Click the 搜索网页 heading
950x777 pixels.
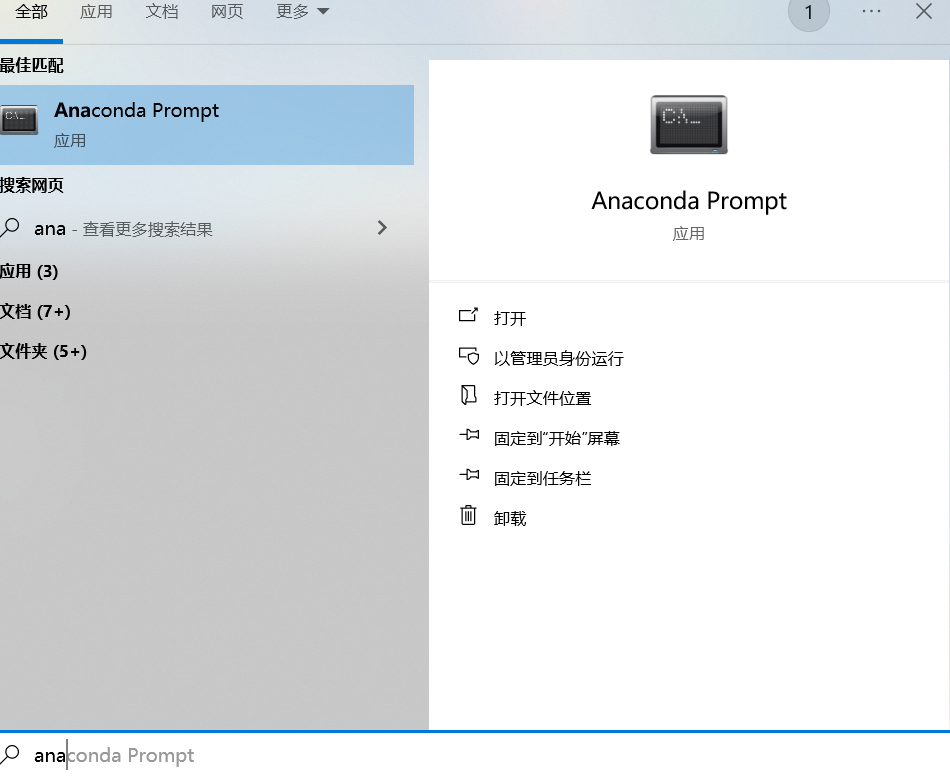(32, 185)
